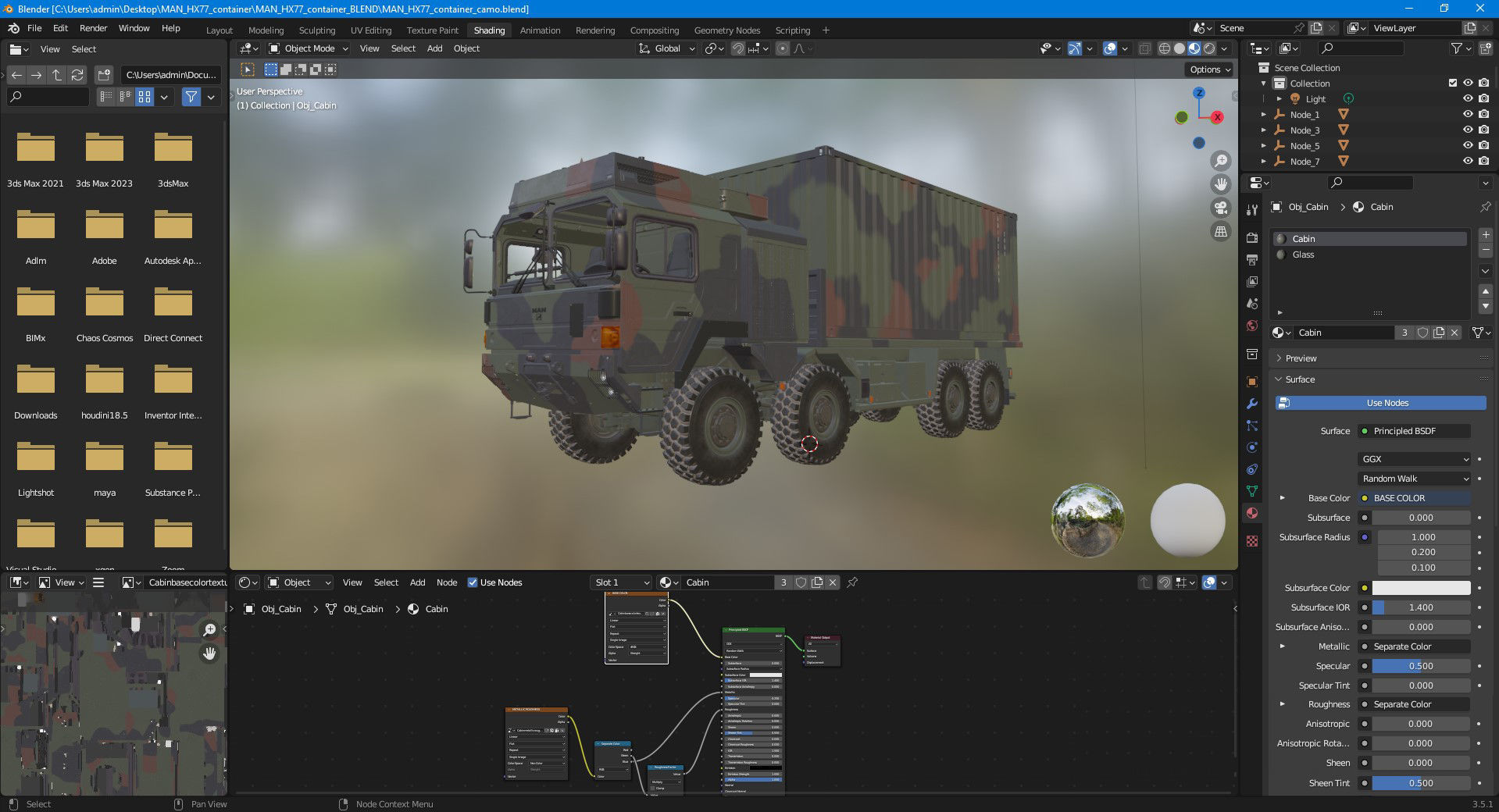Toggle viewport visibility of Node_5
Viewport: 1499px width, 812px height.
[1468, 145]
